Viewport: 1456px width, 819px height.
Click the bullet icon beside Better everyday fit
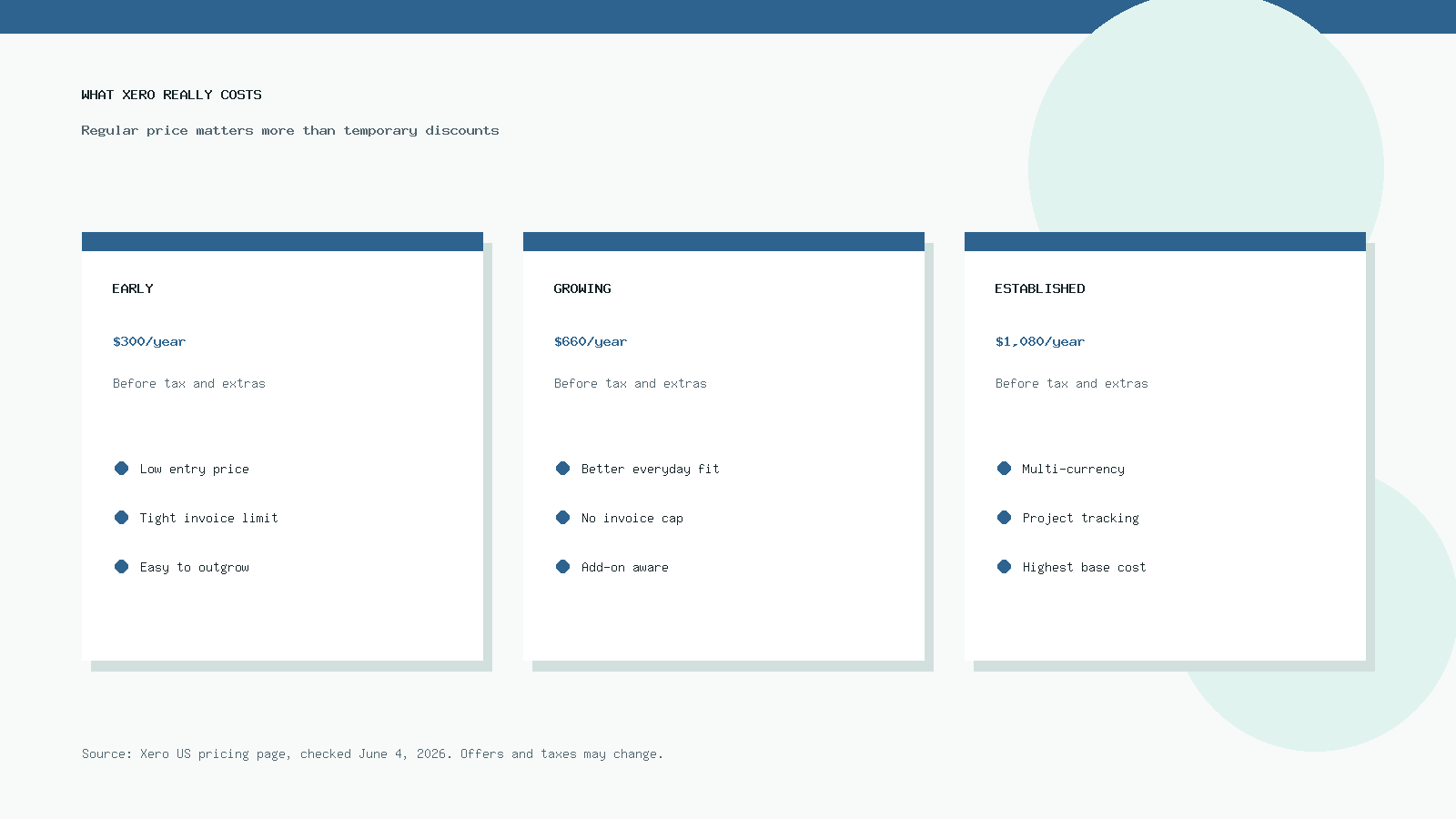pyautogui.click(x=562, y=469)
